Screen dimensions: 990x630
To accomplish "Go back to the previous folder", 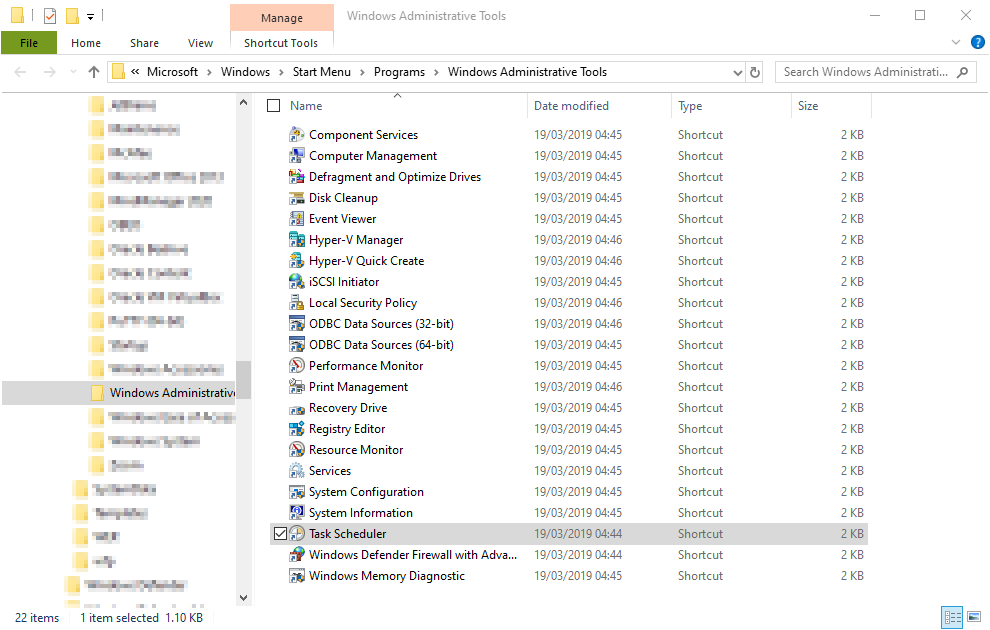I will [x=20, y=72].
